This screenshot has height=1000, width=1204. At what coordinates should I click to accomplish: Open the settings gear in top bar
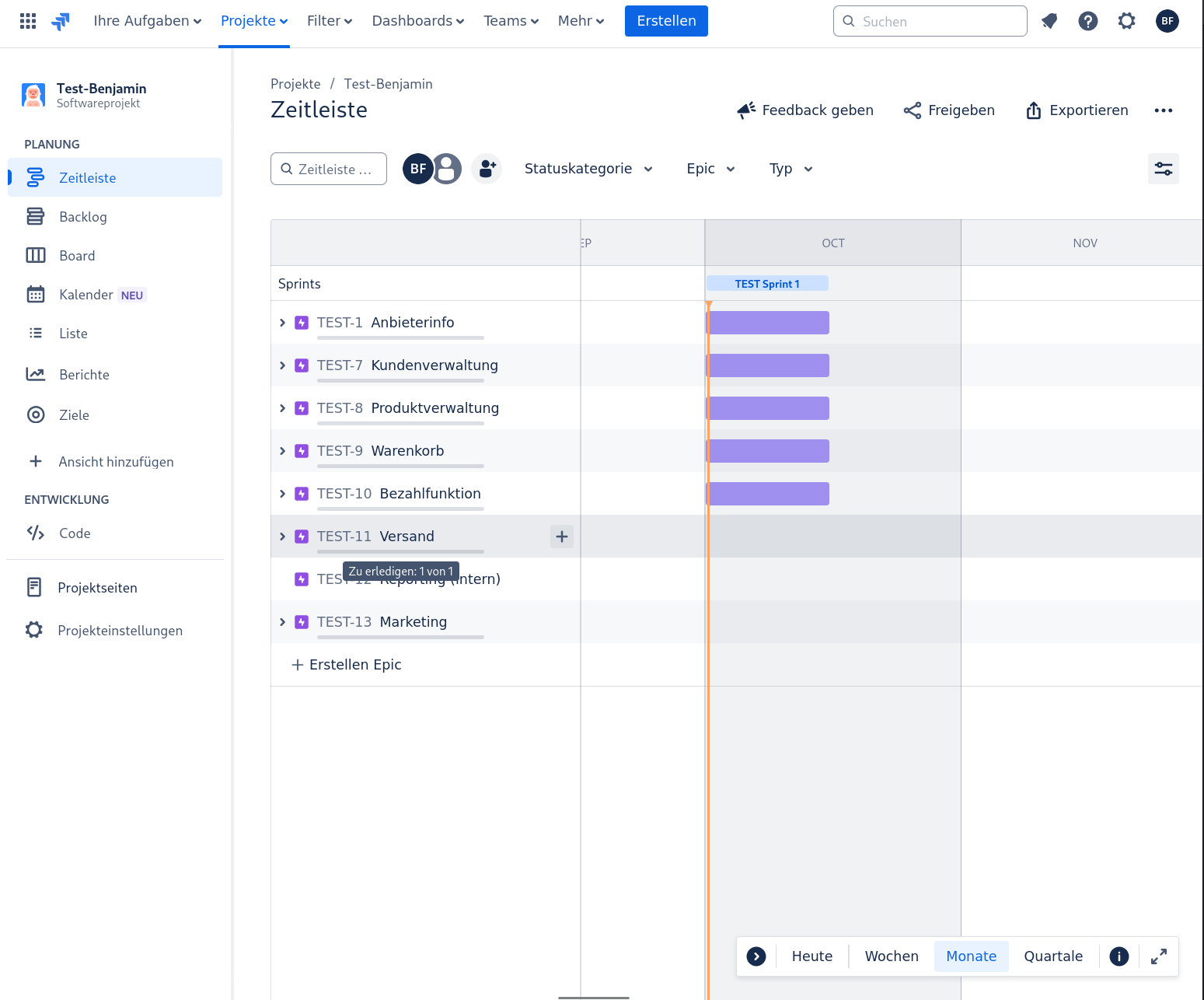1126,21
